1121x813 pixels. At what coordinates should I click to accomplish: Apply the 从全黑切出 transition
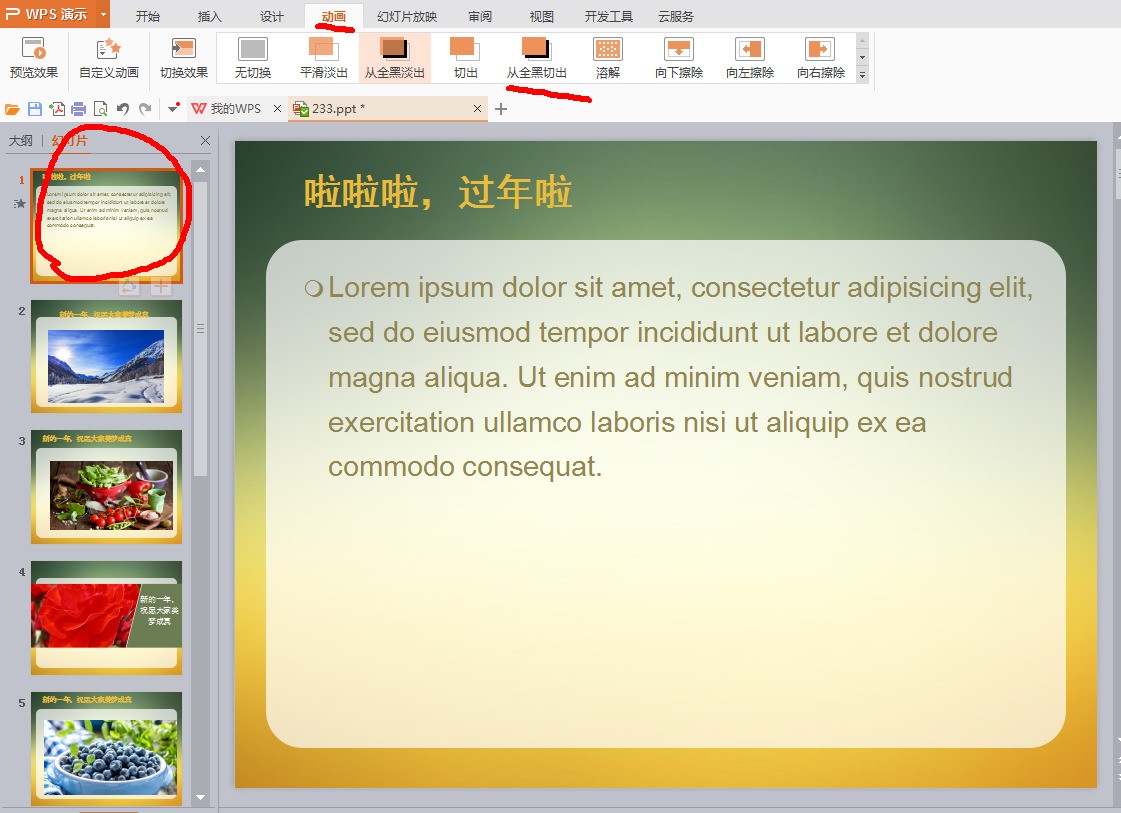click(x=536, y=57)
